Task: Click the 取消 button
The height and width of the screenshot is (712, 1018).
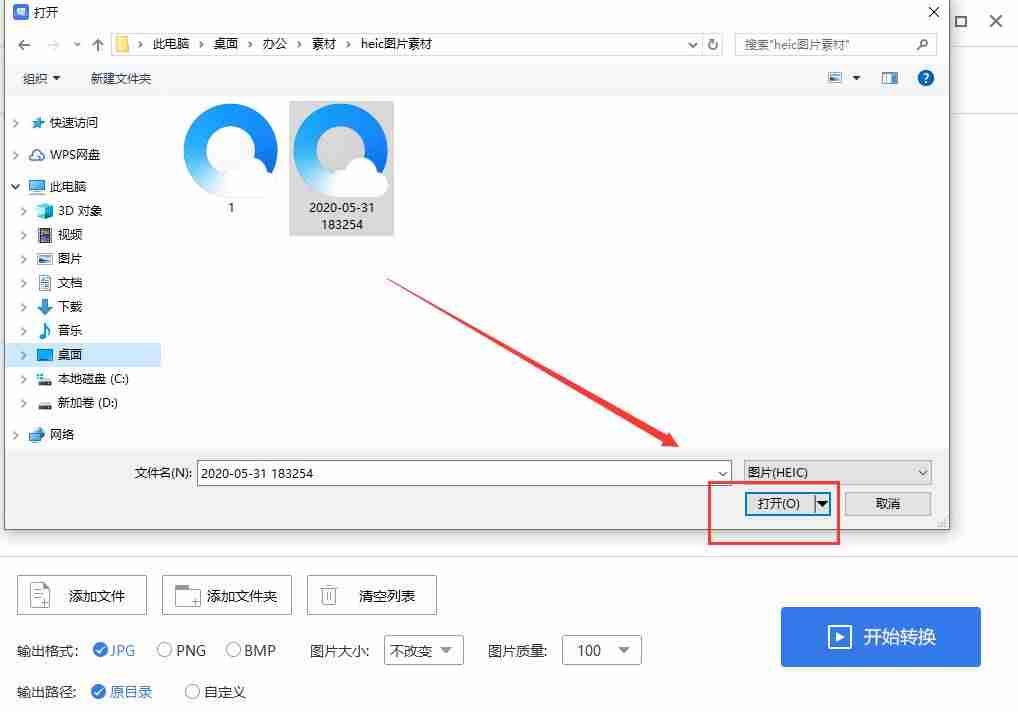Action: tap(888, 504)
